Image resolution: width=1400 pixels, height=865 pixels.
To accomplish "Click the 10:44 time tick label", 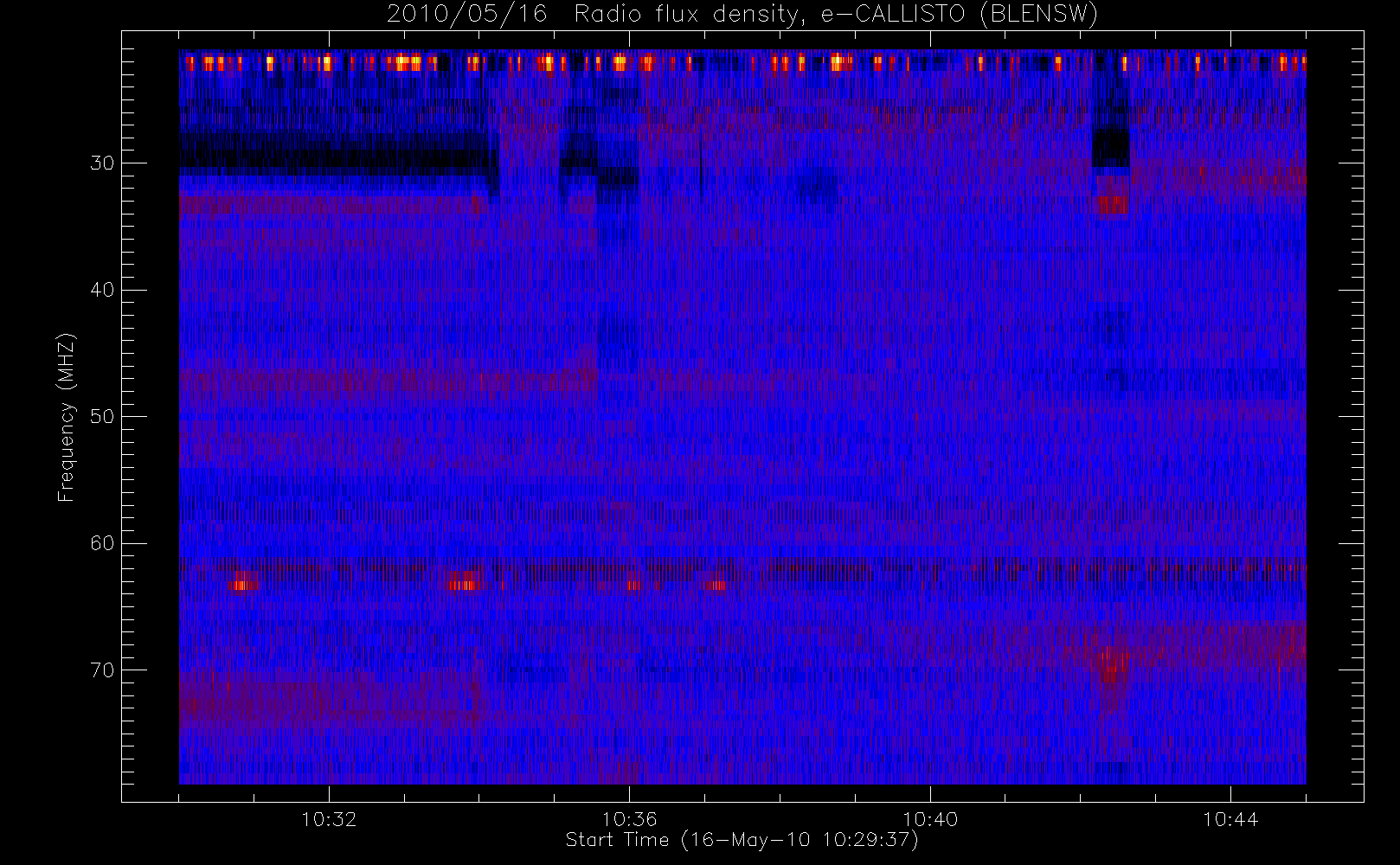I will [1230, 818].
